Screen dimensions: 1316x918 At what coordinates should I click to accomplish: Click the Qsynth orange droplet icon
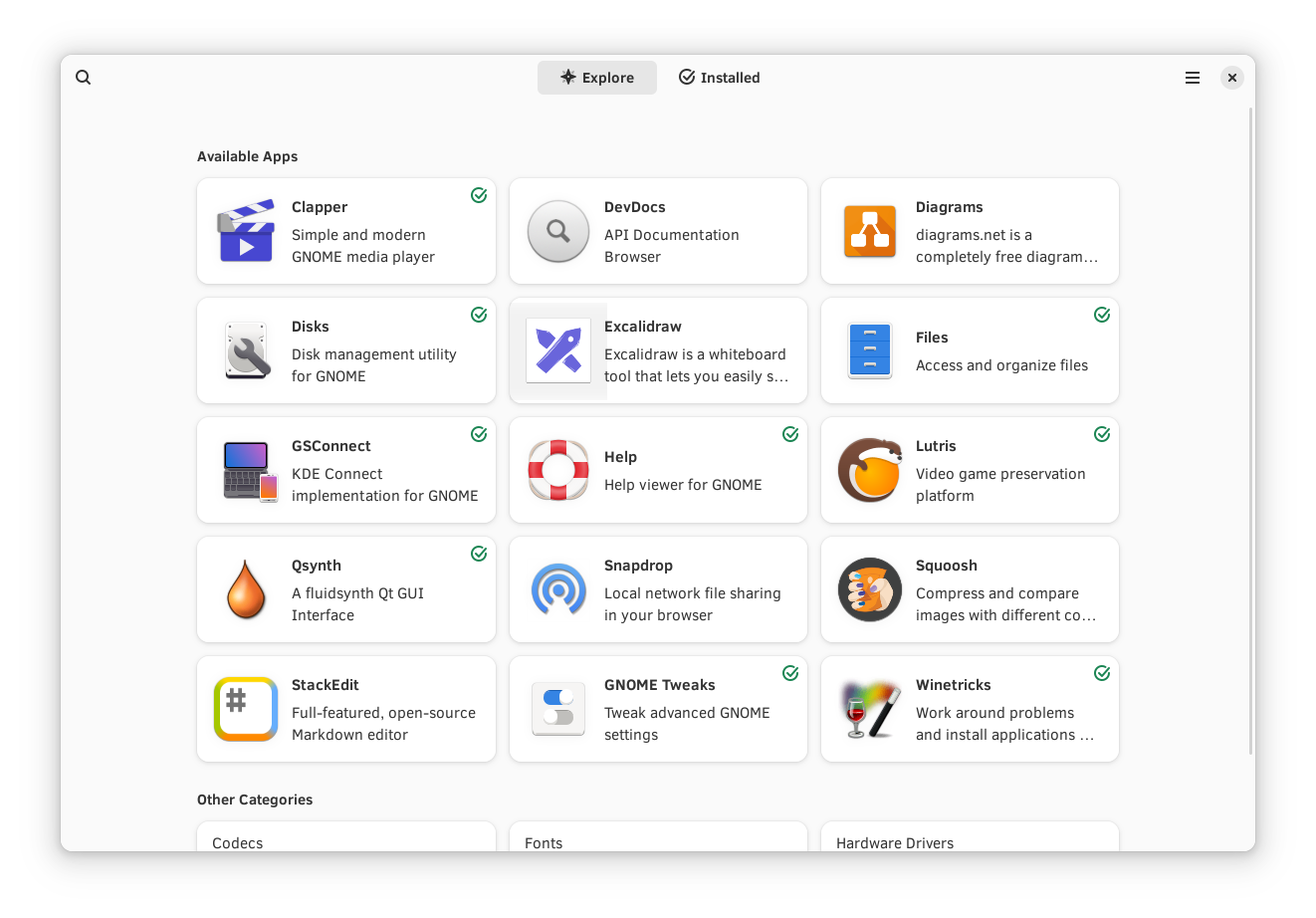coord(246,589)
